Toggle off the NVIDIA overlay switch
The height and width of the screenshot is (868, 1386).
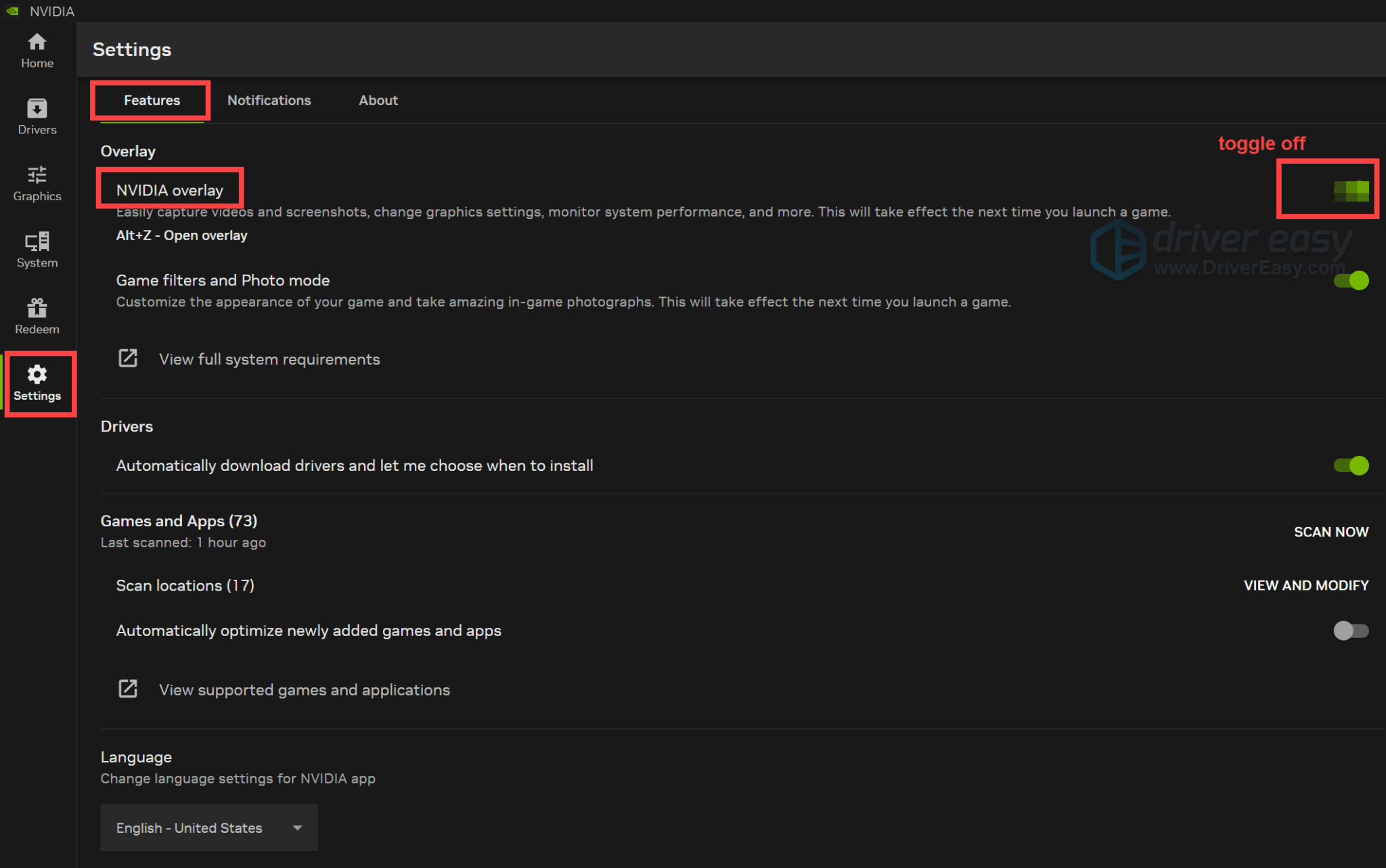(1351, 190)
